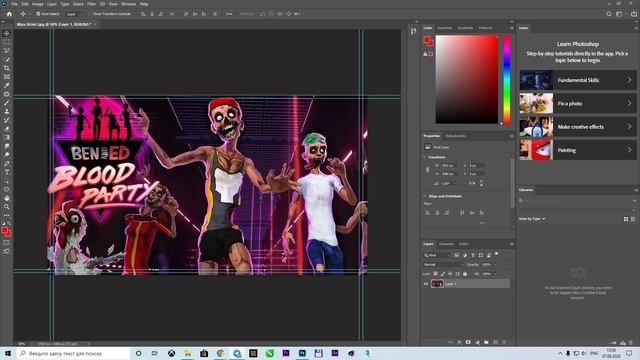Select the Lasso tool
Image resolution: width=640 pixels, height=360 pixels.
pyautogui.click(x=7, y=51)
